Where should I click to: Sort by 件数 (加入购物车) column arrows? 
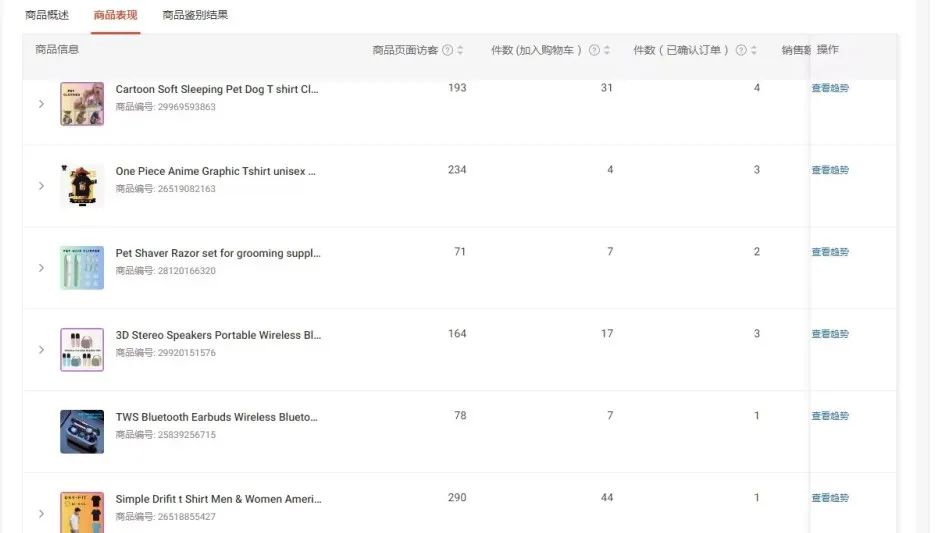(x=607, y=50)
